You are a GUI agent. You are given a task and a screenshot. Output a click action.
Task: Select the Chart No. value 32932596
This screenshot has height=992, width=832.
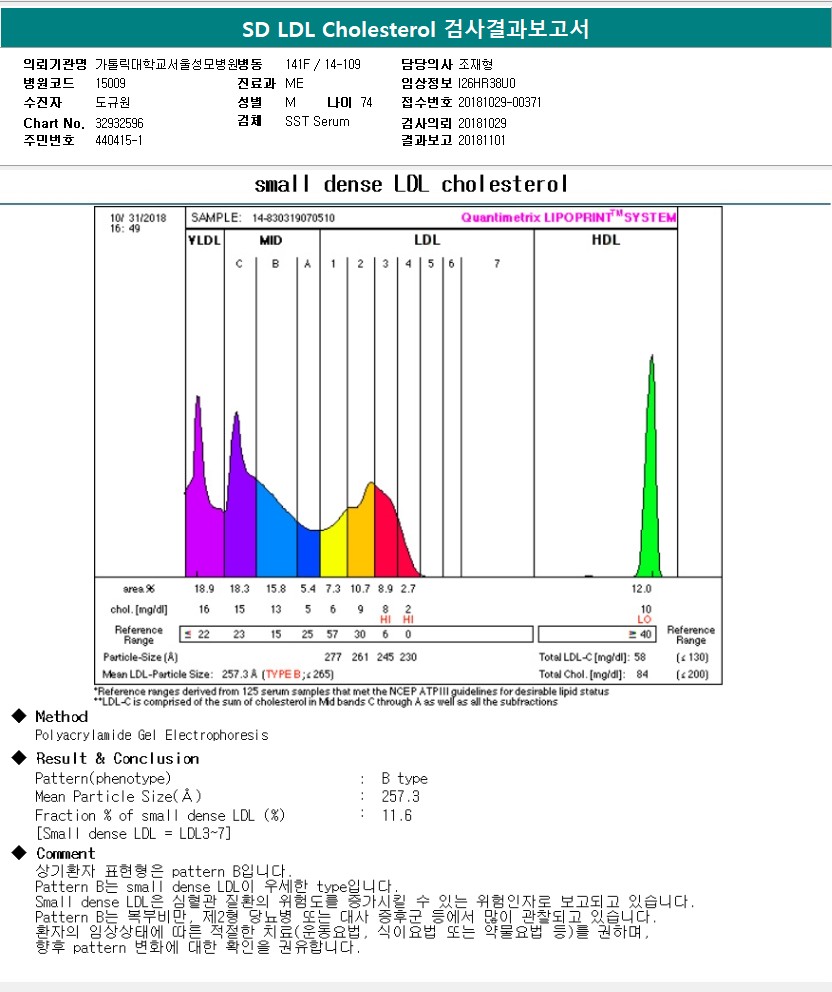click(x=120, y=123)
